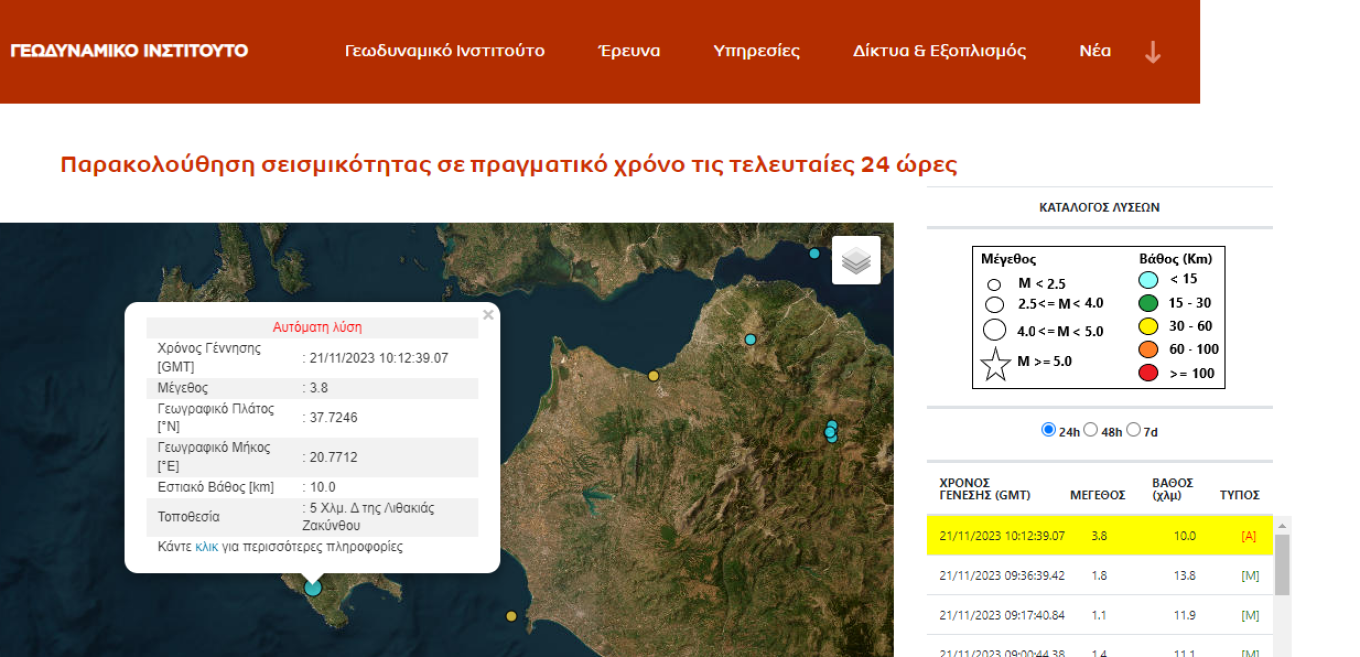Image resolution: width=1360 pixels, height=657 pixels.
Task: Expand the Δίκτυα & Εξοπλισμός menu
Action: 939,51
